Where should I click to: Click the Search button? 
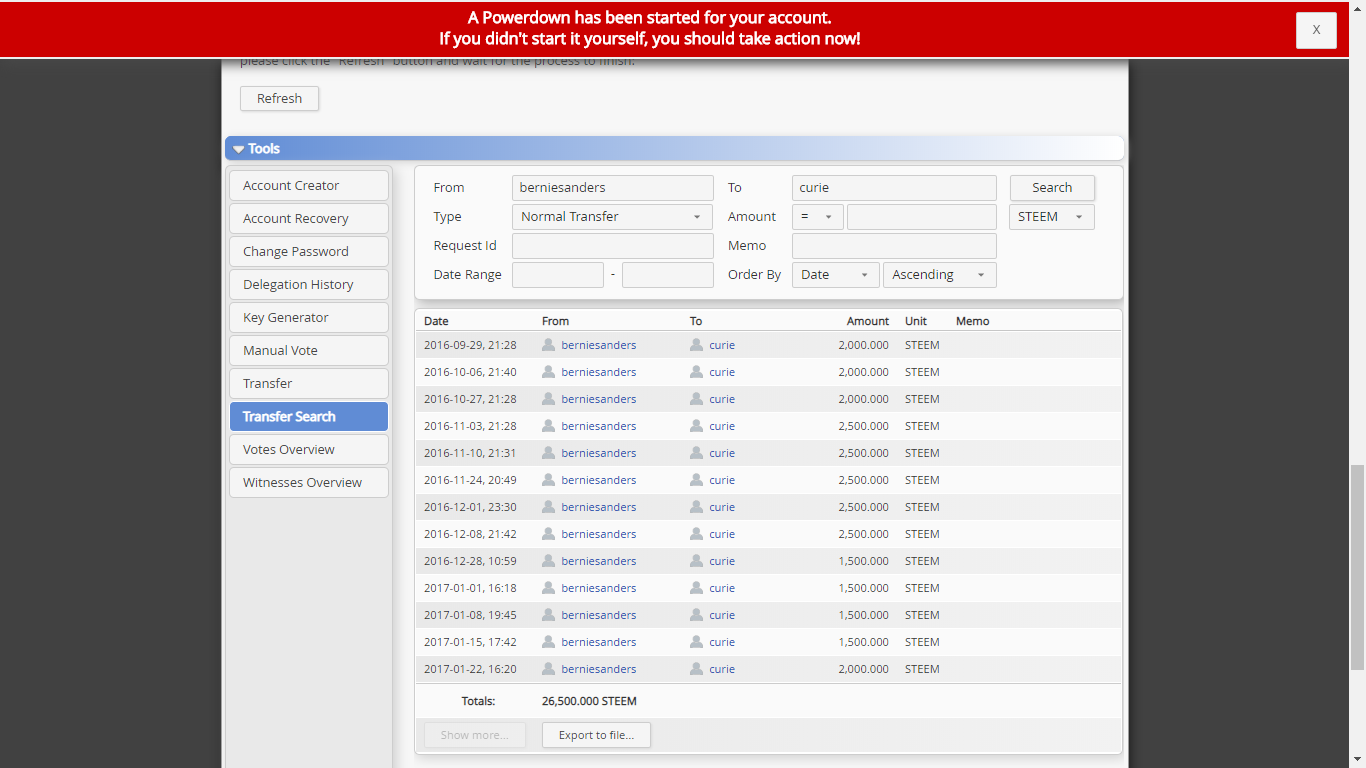[x=1052, y=187]
